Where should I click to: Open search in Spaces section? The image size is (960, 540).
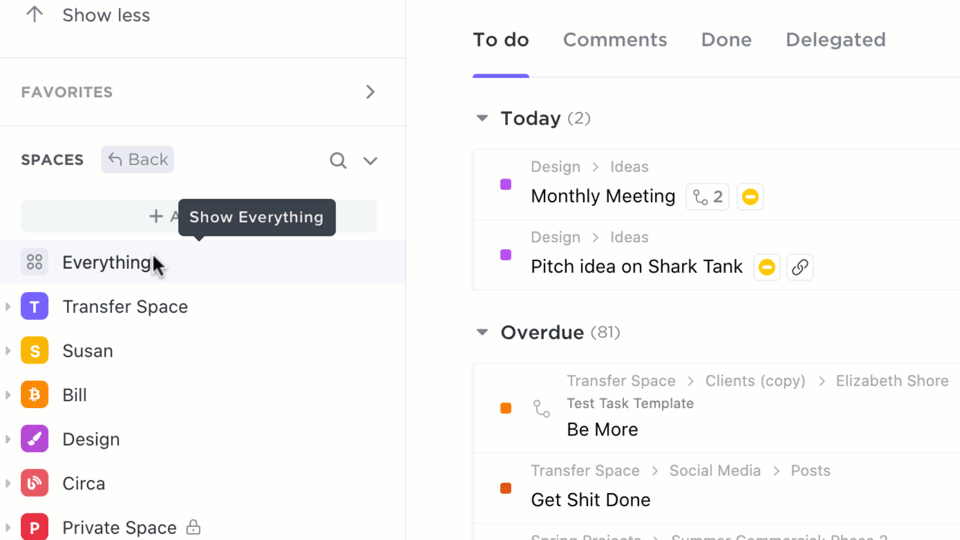pyautogui.click(x=338, y=161)
